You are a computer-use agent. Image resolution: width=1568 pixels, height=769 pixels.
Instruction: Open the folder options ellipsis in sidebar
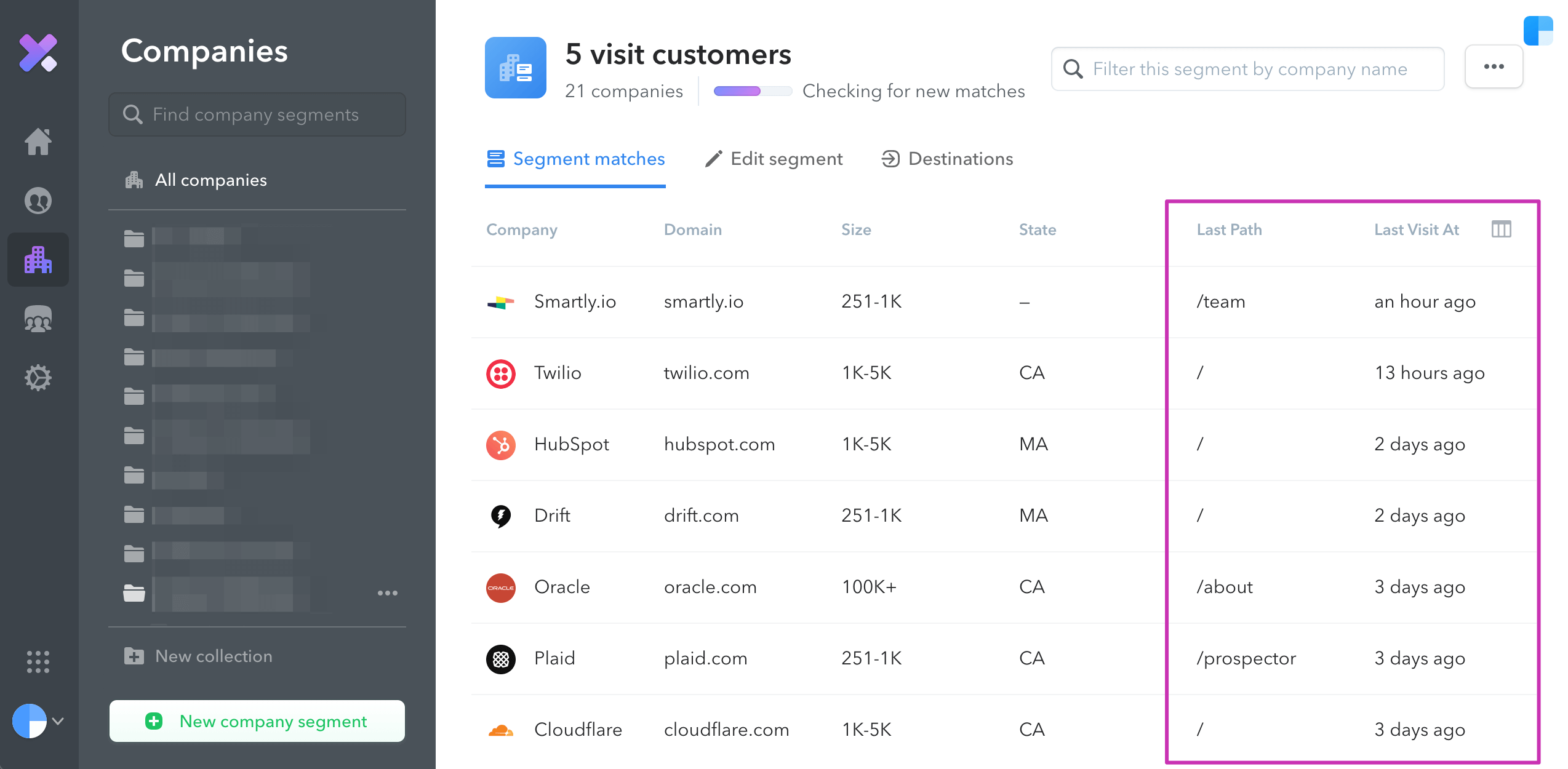click(x=387, y=593)
